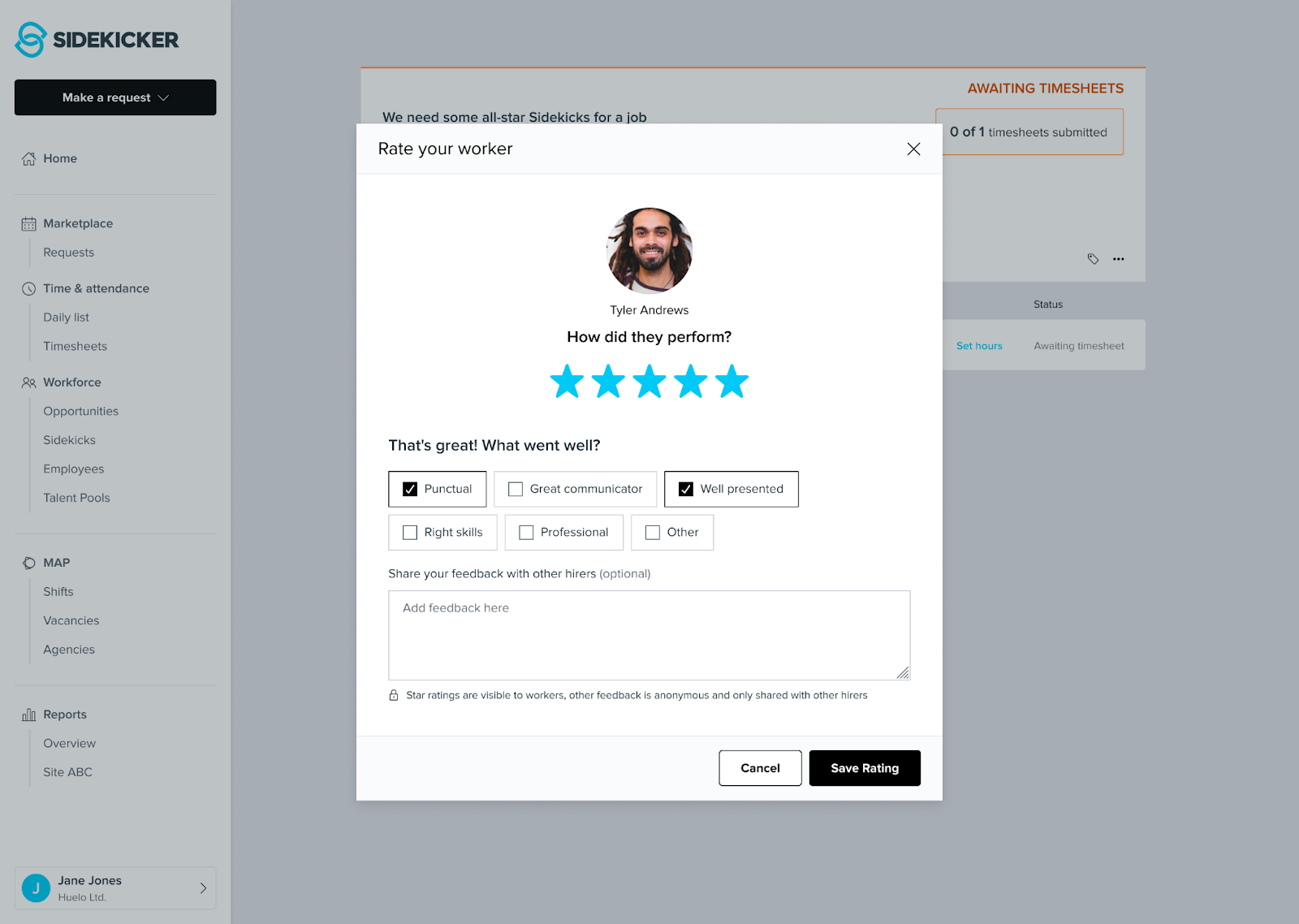The width and height of the screenshot is (1299, 924).
Task: Click the Home house icon
Action: pyautogui.click(x=28, y=158)
